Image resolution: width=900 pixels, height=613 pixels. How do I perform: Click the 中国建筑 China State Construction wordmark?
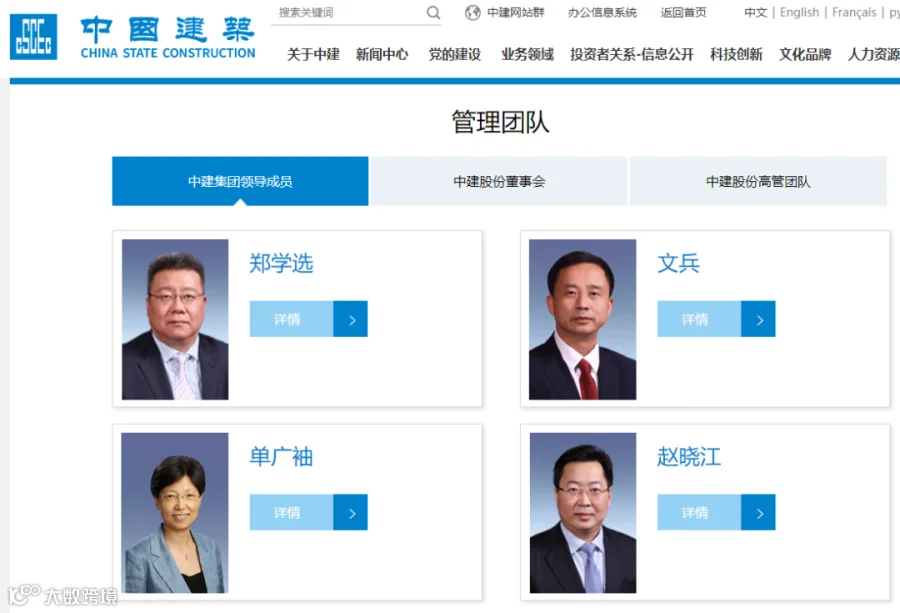point(168,38)
